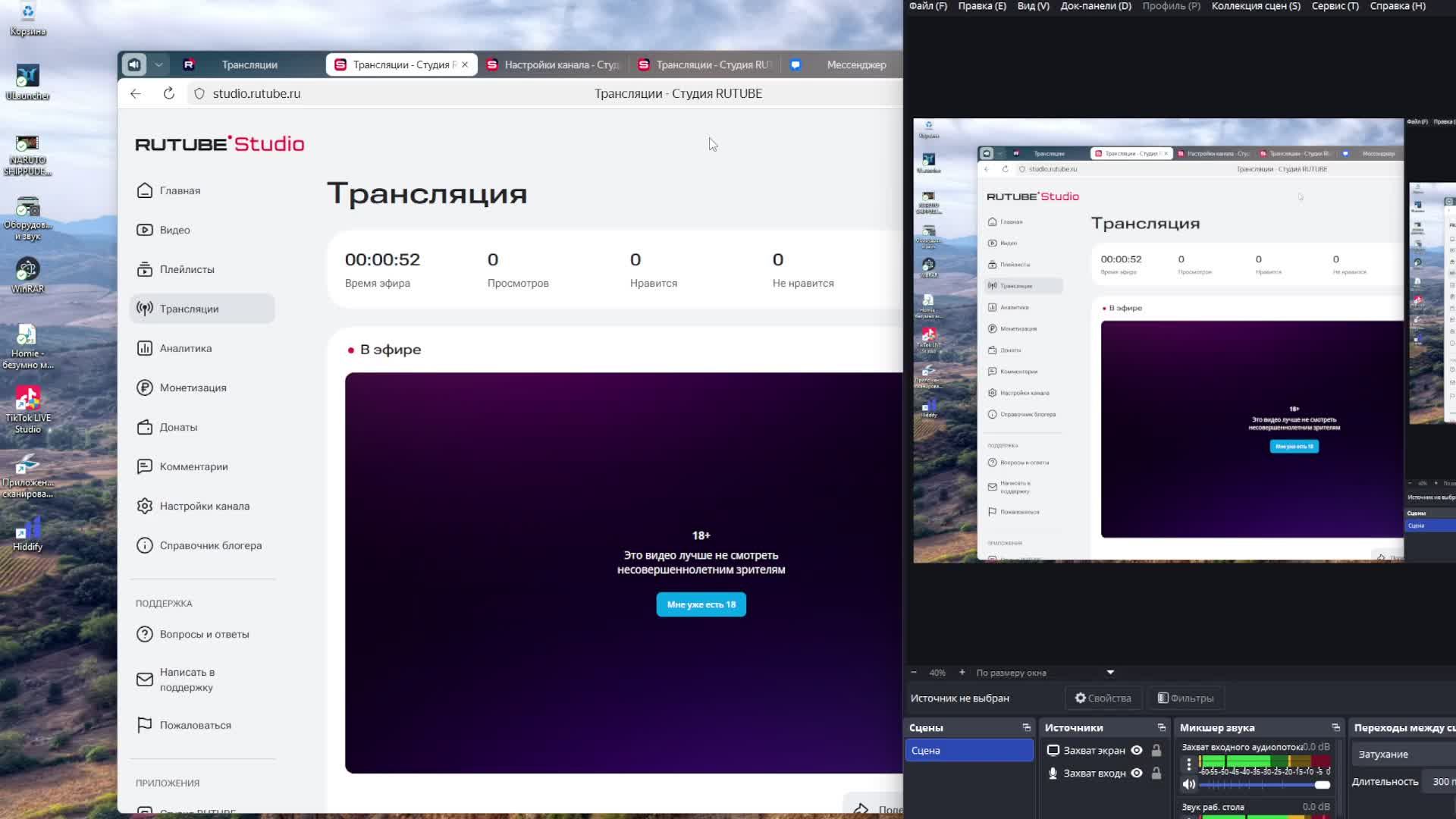Image resolution: width=1456 pixels, height=819 pixels.
Task: Click the options dots on the audio input meter
Action: tap(1189, 764)
